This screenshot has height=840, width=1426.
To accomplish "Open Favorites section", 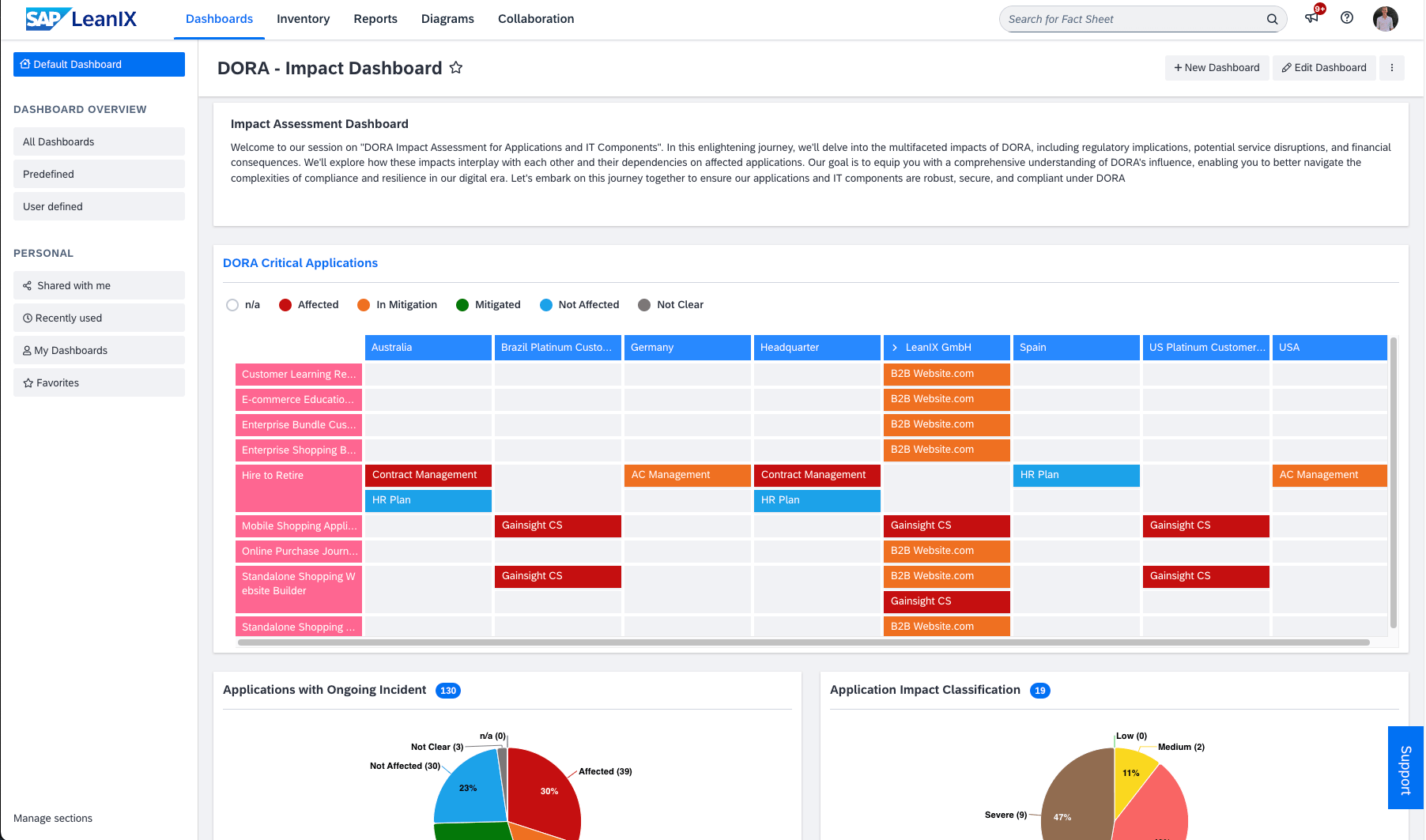I will (99, 382).
